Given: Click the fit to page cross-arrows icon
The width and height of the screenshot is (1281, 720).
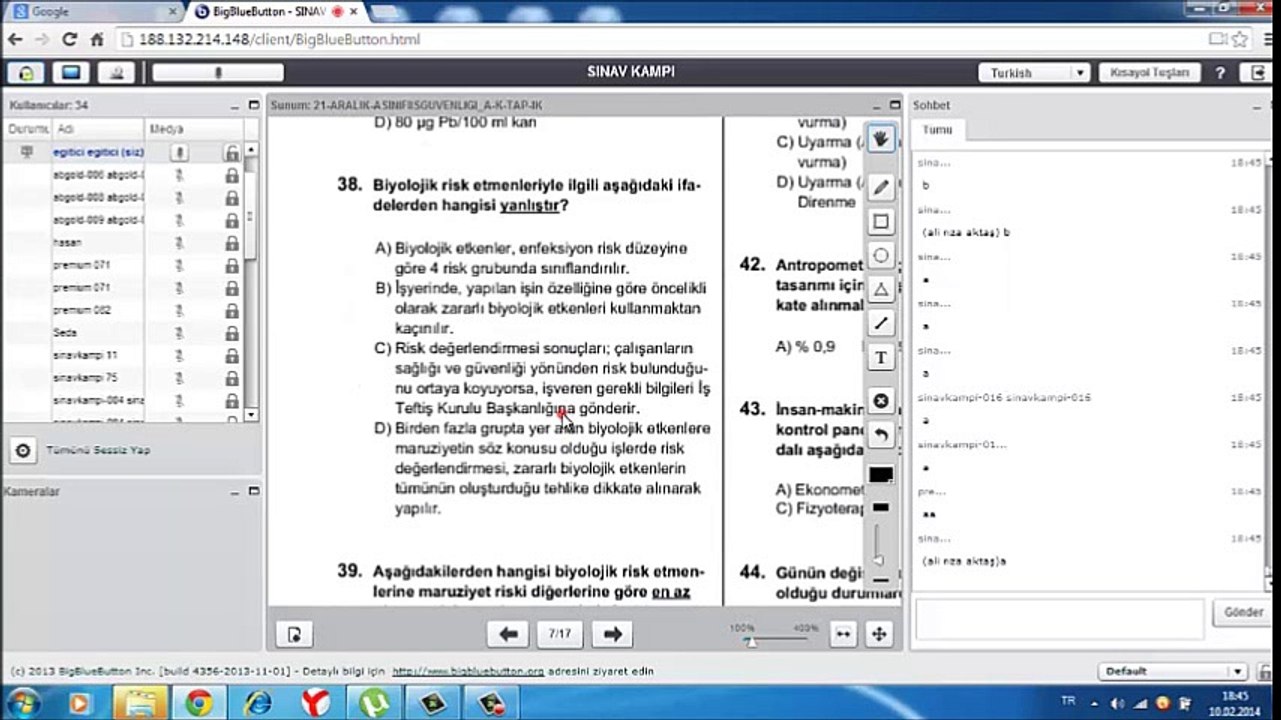Looking at the screenshot, I should click(879, 633).
